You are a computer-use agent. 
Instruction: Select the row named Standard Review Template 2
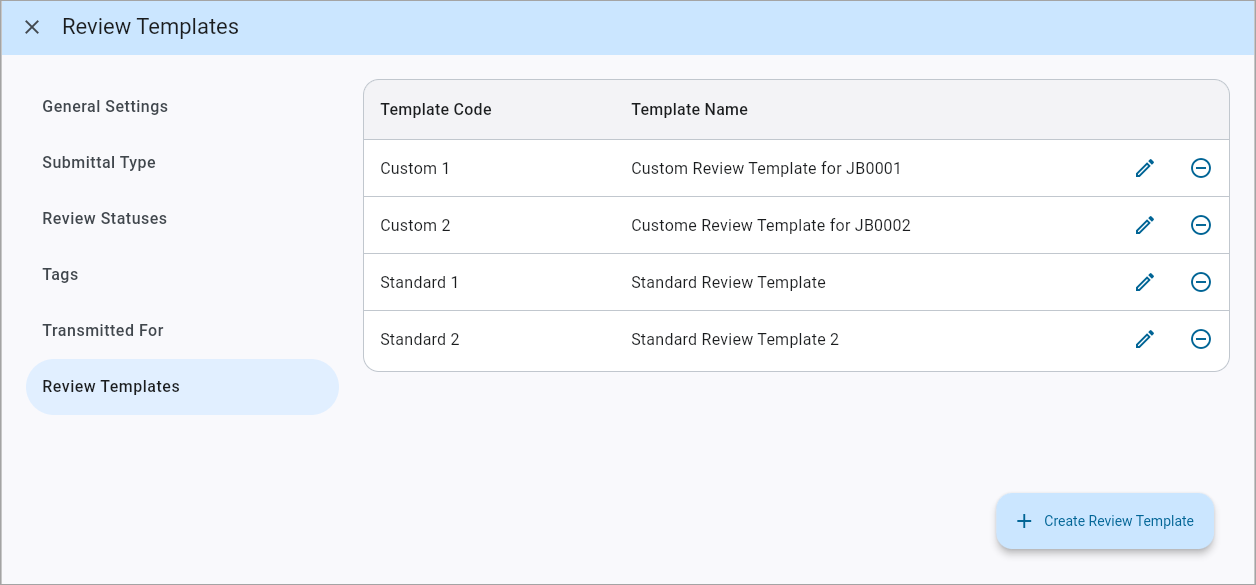tap(735, 339)
